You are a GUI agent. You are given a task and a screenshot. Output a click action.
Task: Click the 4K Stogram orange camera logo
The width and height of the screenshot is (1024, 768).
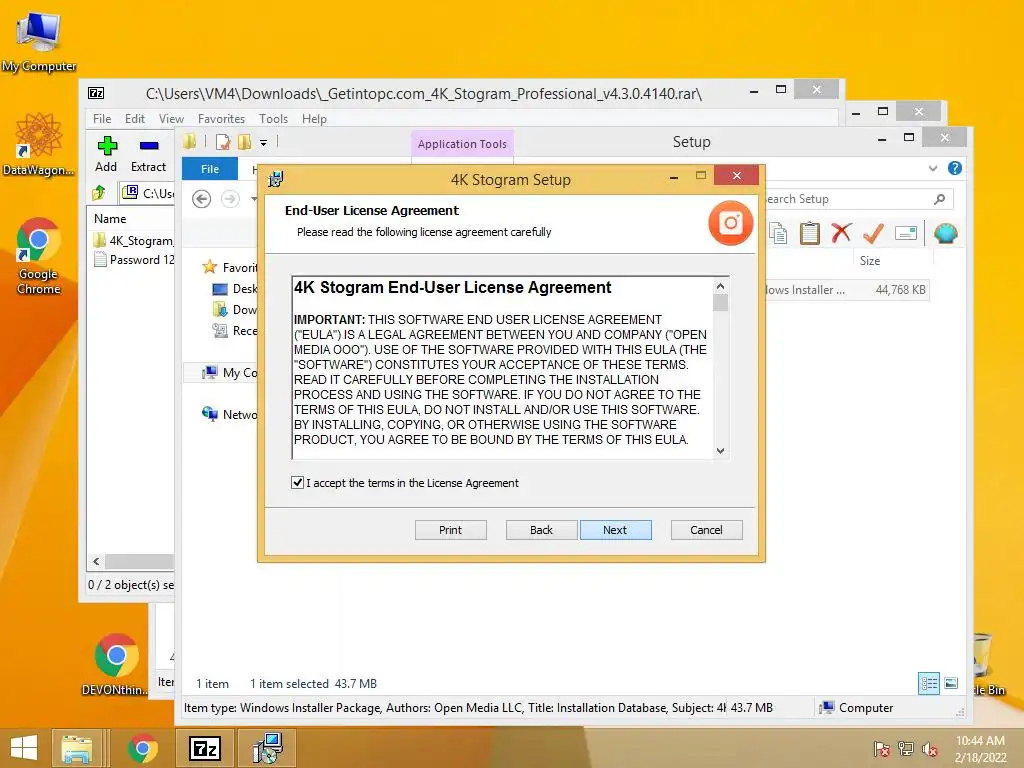(731, 223)
